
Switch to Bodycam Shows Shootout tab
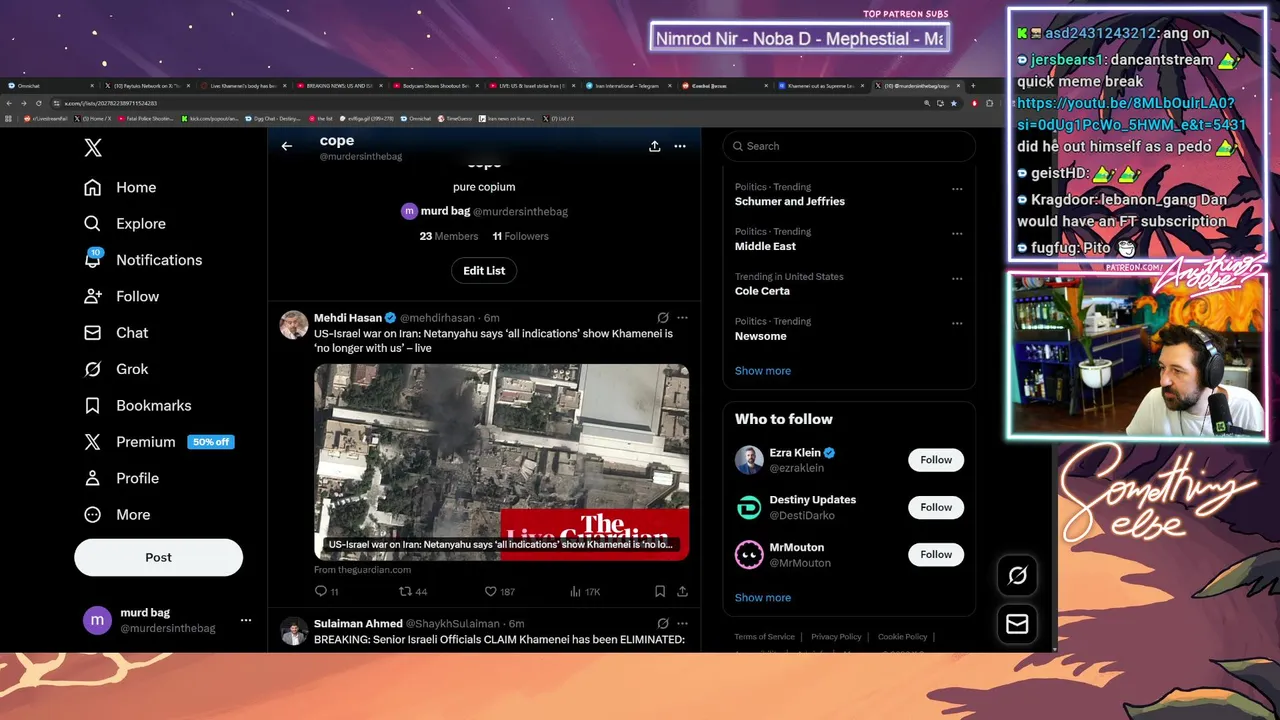click(436, 86)
